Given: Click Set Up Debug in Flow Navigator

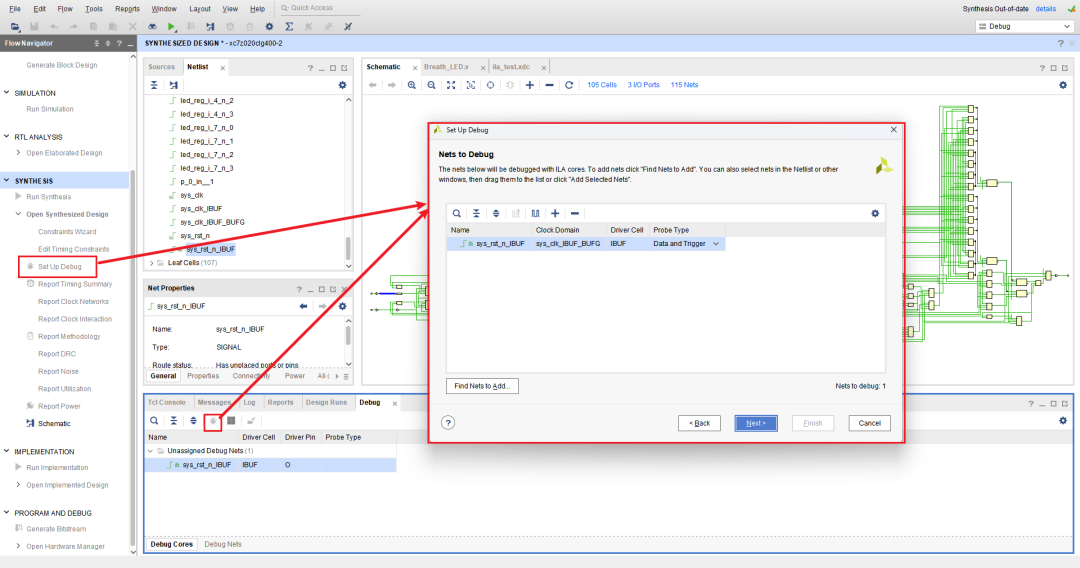Looking at the screenshot, I should coord(59,266).
